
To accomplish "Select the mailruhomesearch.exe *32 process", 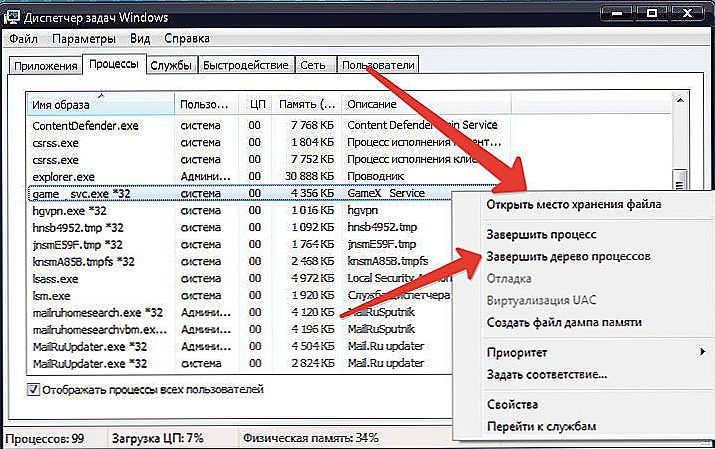I will (x=239, y=313).
